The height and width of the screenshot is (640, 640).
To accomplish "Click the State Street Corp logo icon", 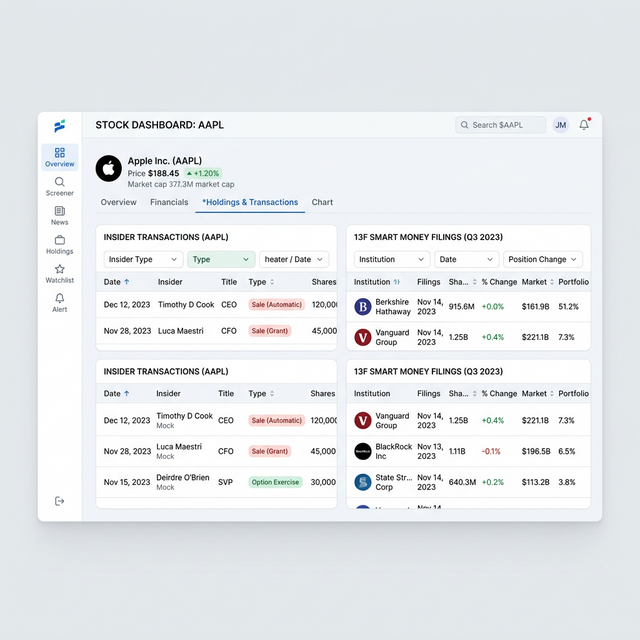I will coord(362,482).
